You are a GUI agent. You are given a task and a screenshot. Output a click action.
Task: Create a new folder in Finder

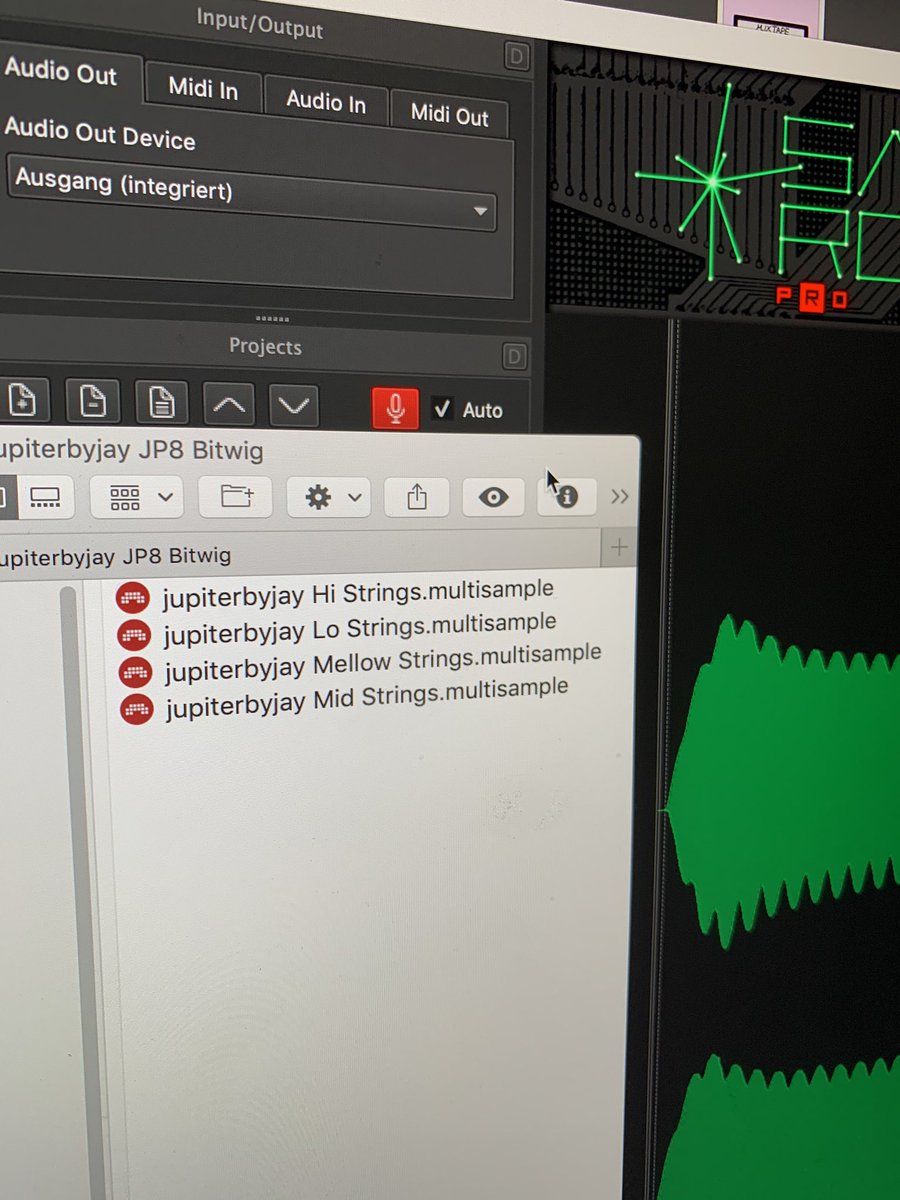pos(236,496)
